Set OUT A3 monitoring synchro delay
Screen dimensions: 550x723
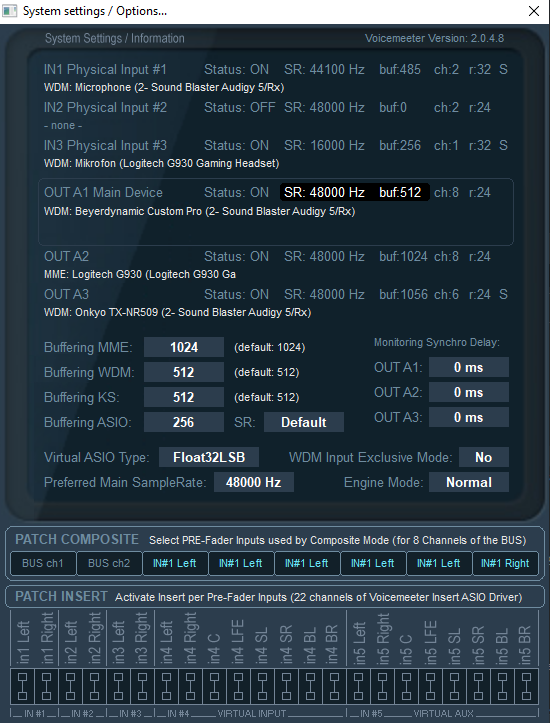469,417
